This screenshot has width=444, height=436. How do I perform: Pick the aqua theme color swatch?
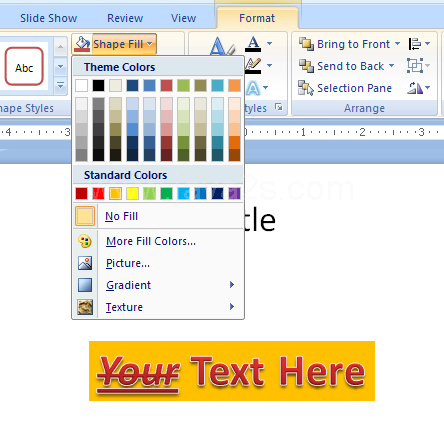[x=217, y=85]
